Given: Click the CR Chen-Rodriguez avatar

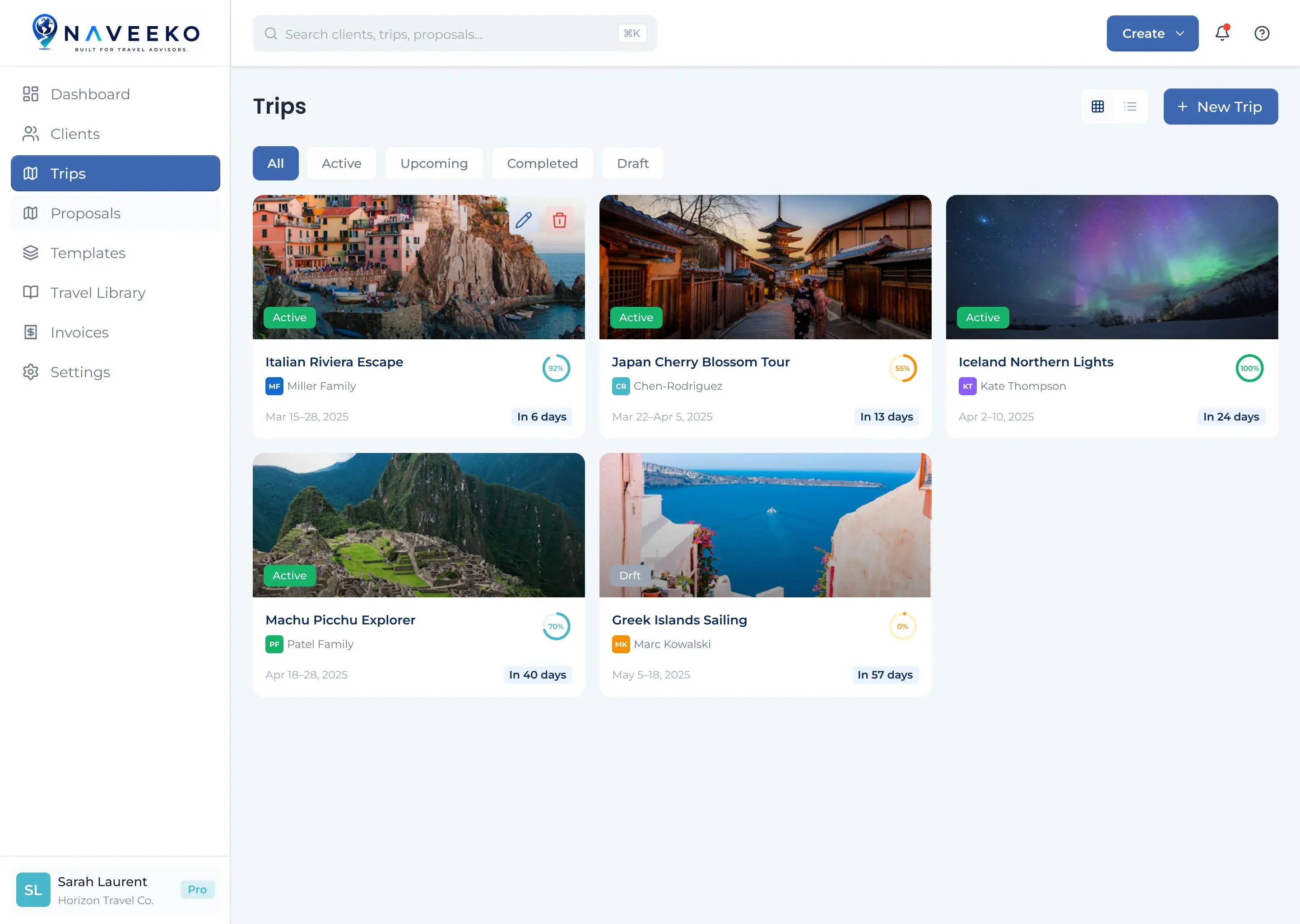Looking at the screenshot, I should pos(621,386).
